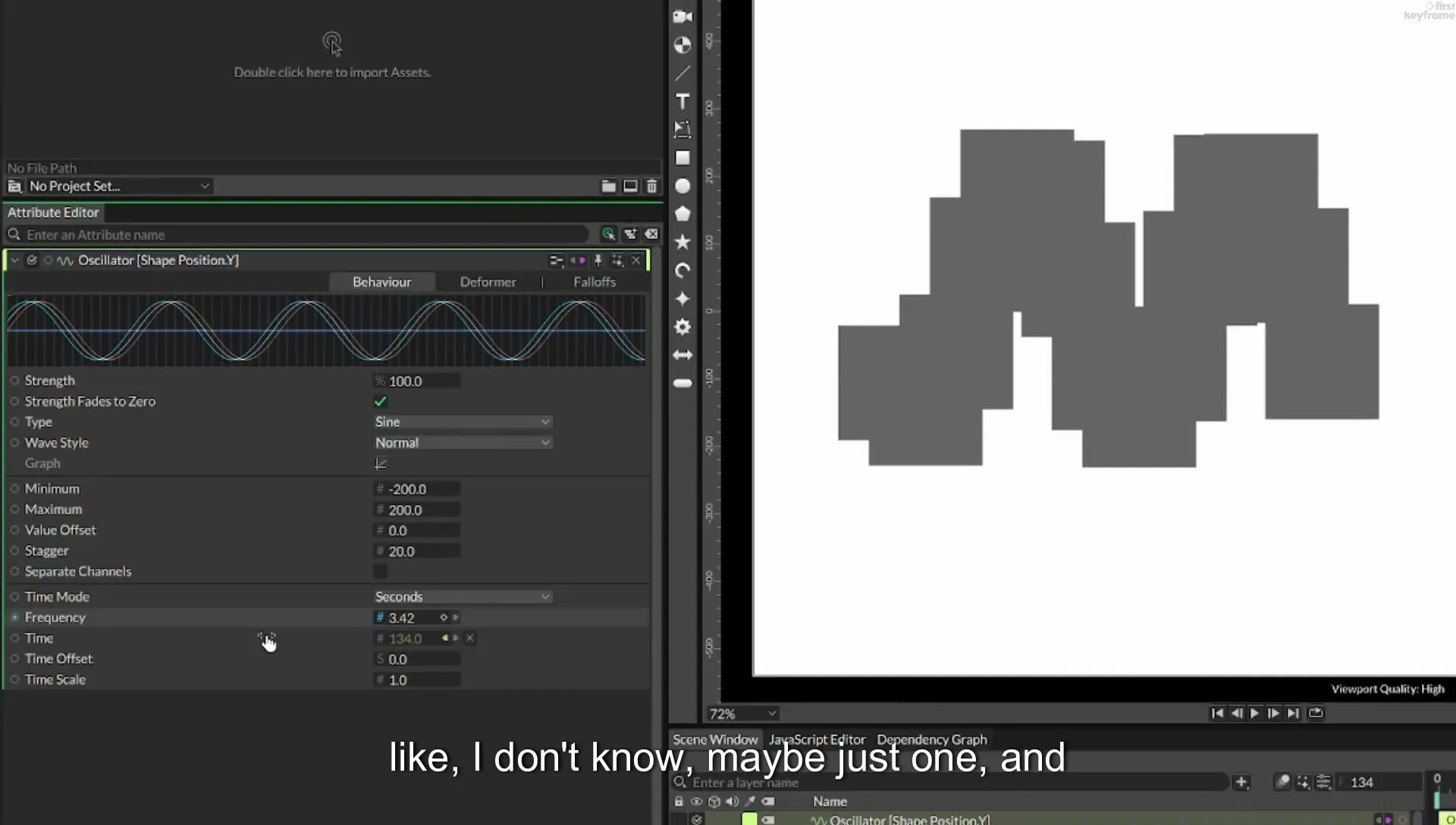Select the Rectangle shape tool
The image size is (1456, 825).
click(x=682, y=158)
